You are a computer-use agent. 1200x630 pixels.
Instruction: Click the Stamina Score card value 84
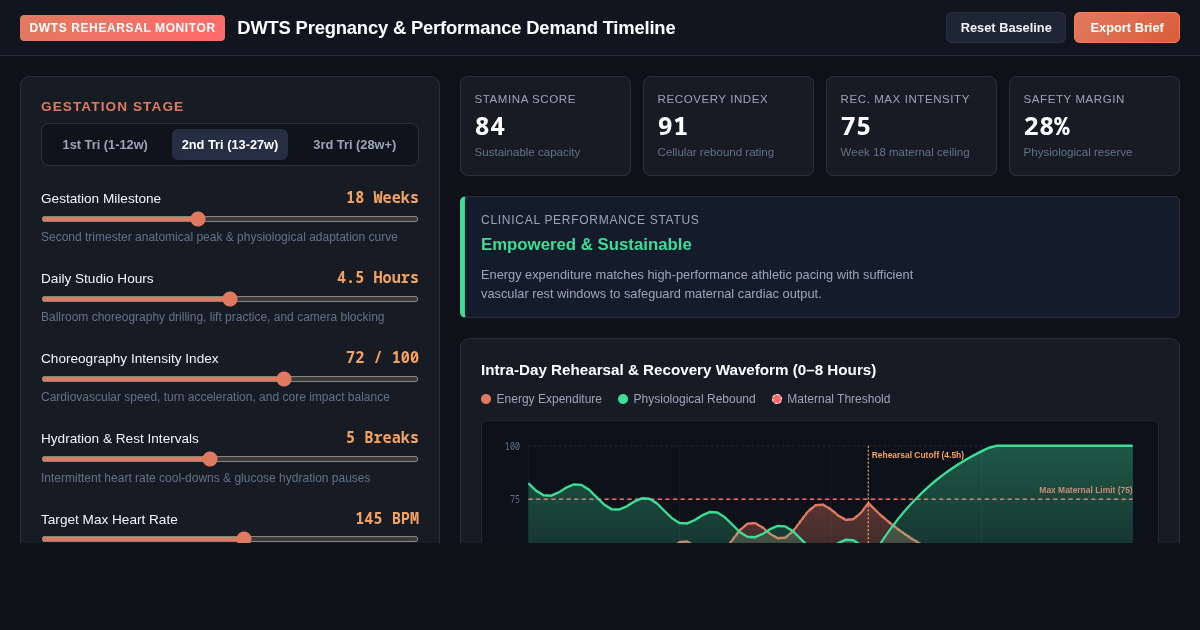[x=490, y=126]
